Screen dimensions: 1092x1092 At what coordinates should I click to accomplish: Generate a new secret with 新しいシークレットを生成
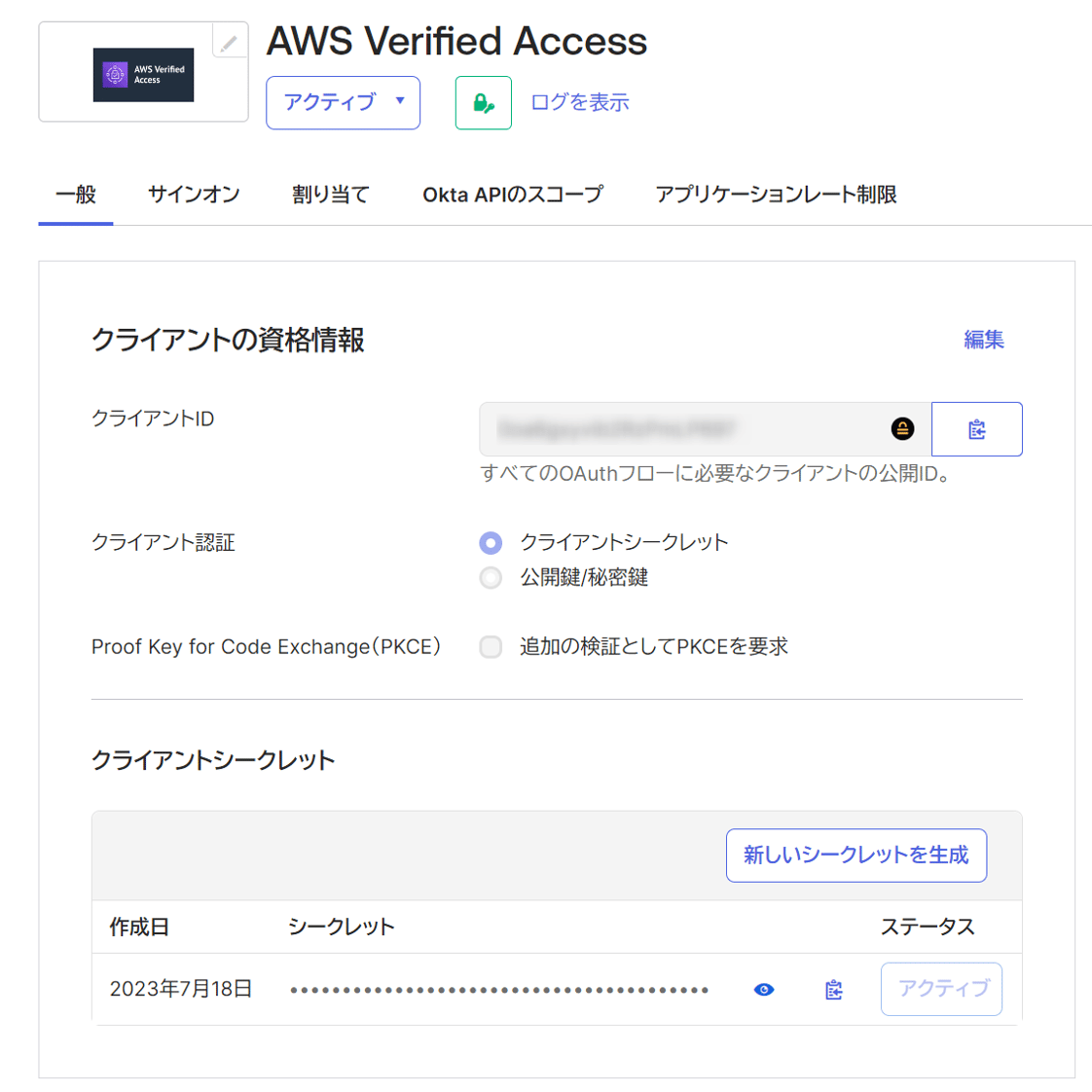[x=855, y=855]
